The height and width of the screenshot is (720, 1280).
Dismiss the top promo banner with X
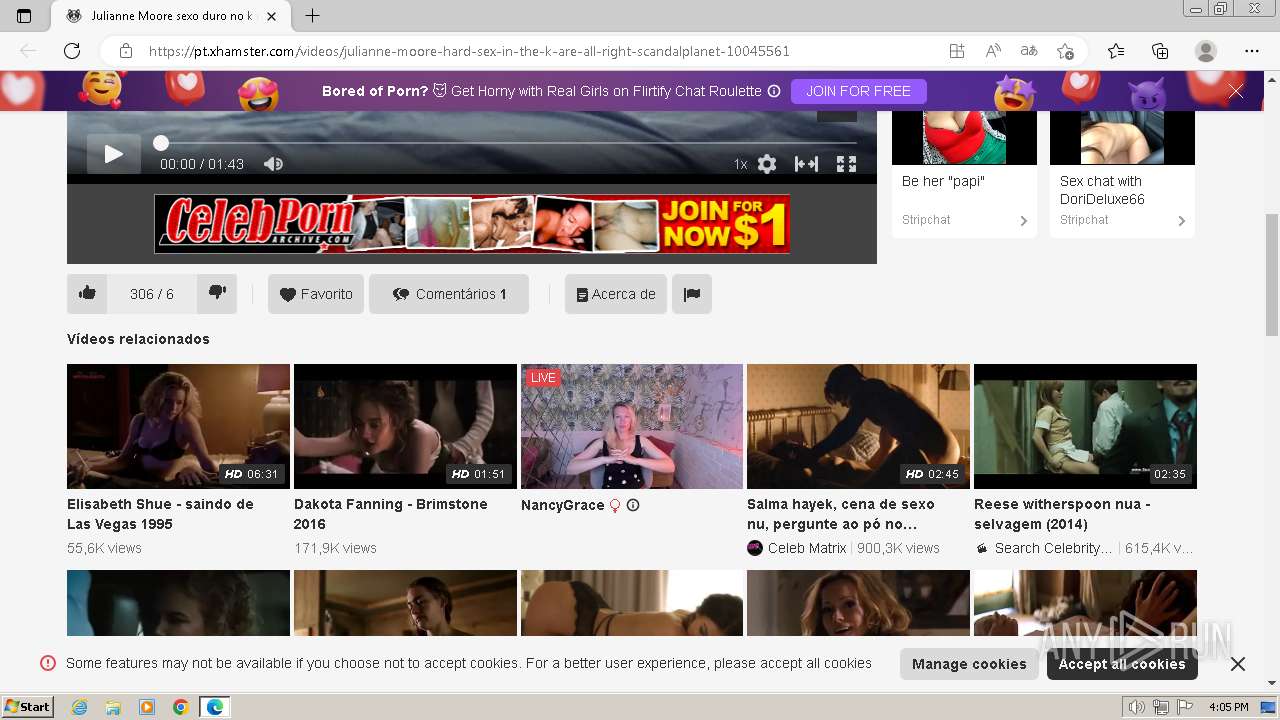click(x=1236, y=91)
